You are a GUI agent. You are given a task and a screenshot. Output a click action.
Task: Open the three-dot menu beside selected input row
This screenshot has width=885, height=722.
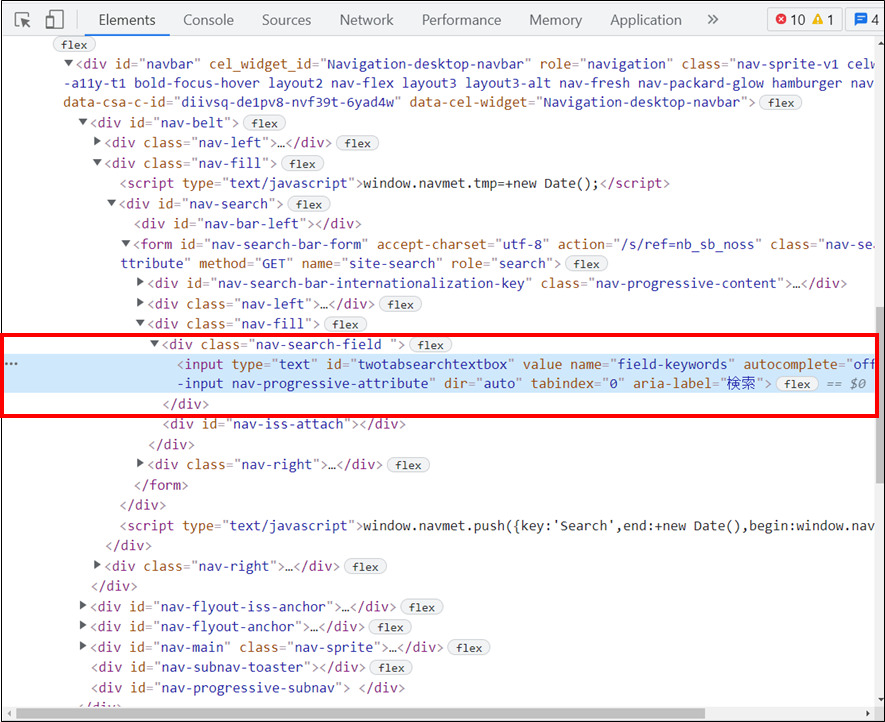(11, 364)
